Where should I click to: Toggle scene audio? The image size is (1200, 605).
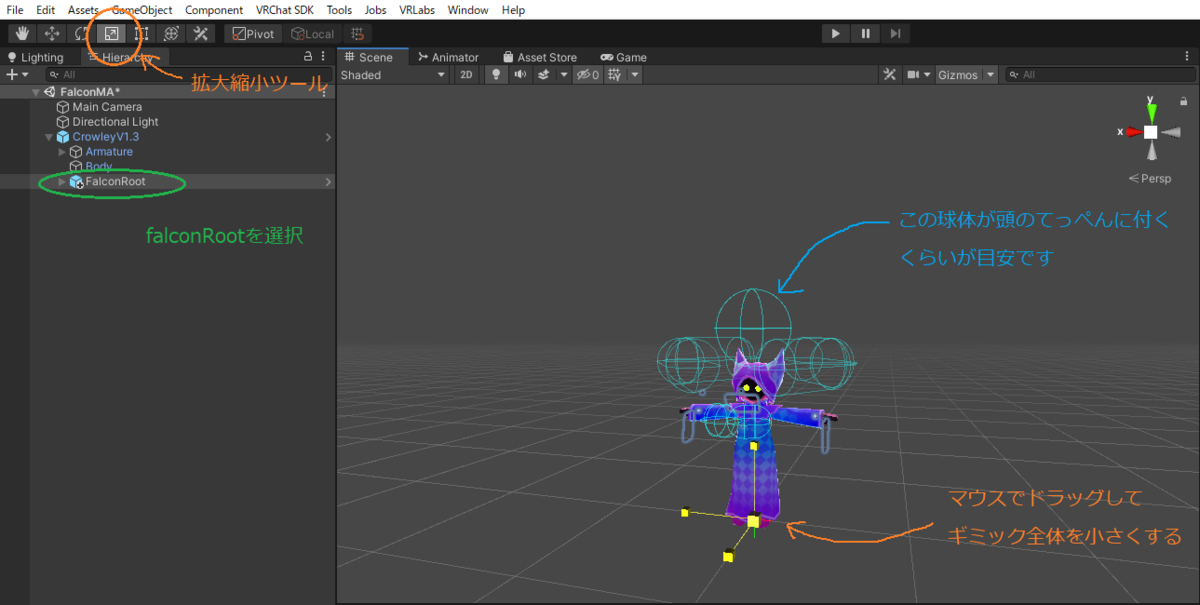520,75
